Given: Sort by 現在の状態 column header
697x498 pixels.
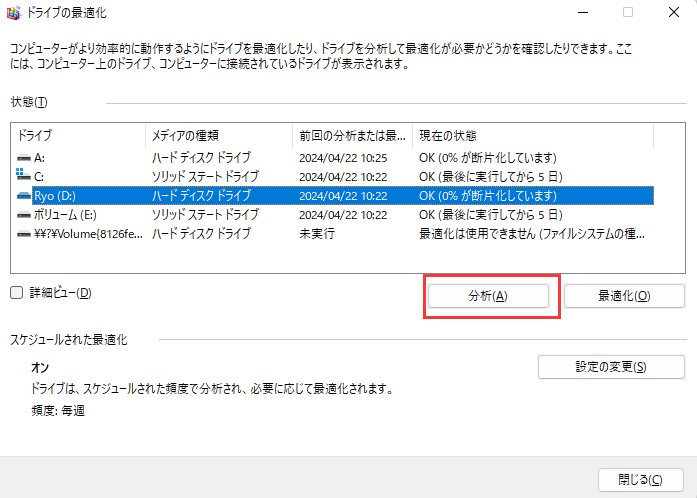Looking at the screenshot, I should coord(533,136).
